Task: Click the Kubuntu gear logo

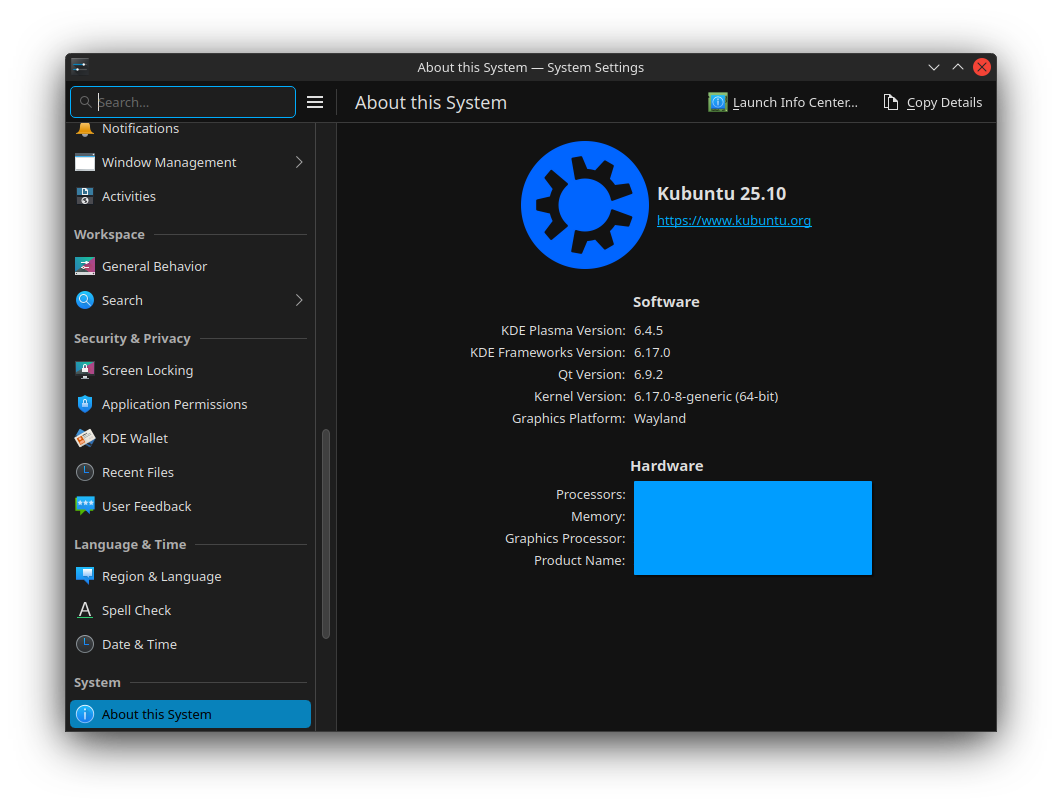Action: 585,205
